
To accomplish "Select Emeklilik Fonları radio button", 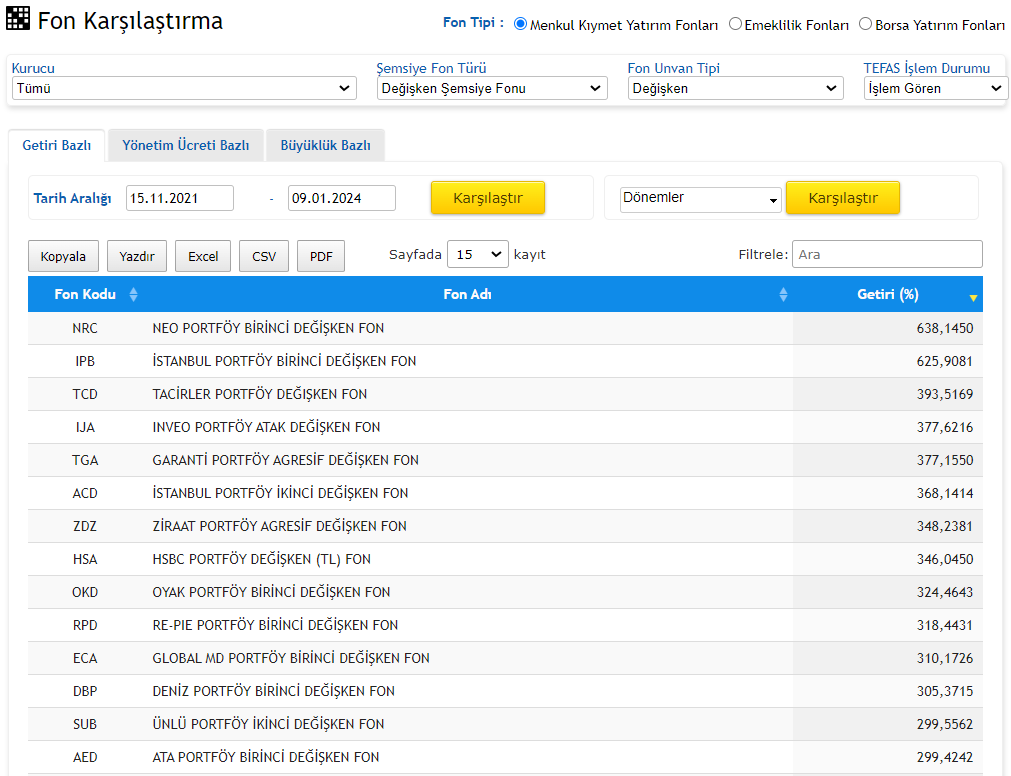I will 735,24.
